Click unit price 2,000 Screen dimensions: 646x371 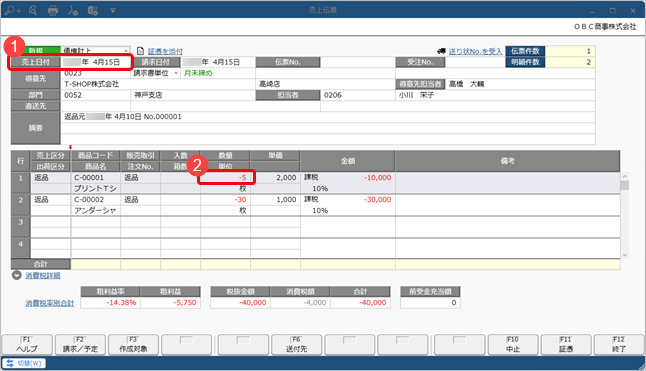tap(286, 177)
